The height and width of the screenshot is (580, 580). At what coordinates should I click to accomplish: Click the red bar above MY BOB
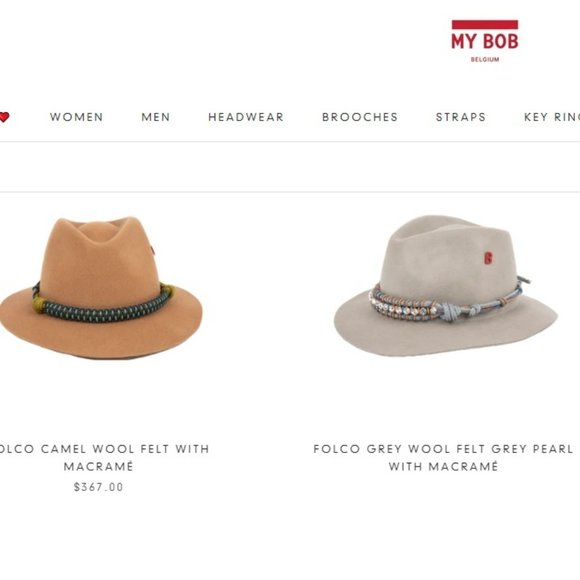coord(485,24)
